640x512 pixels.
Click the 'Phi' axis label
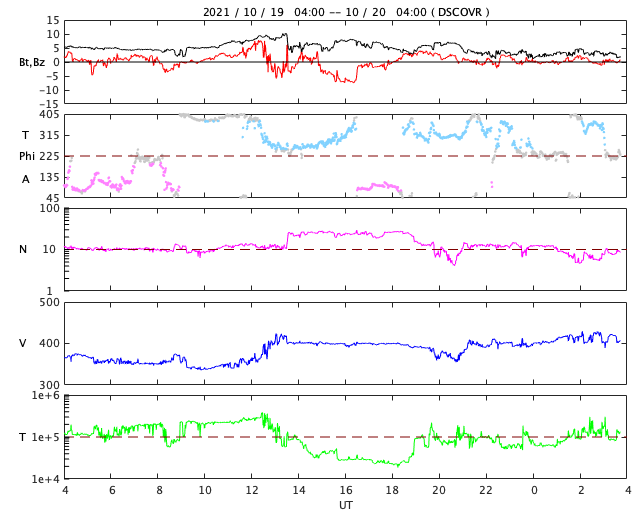point(27,156)
